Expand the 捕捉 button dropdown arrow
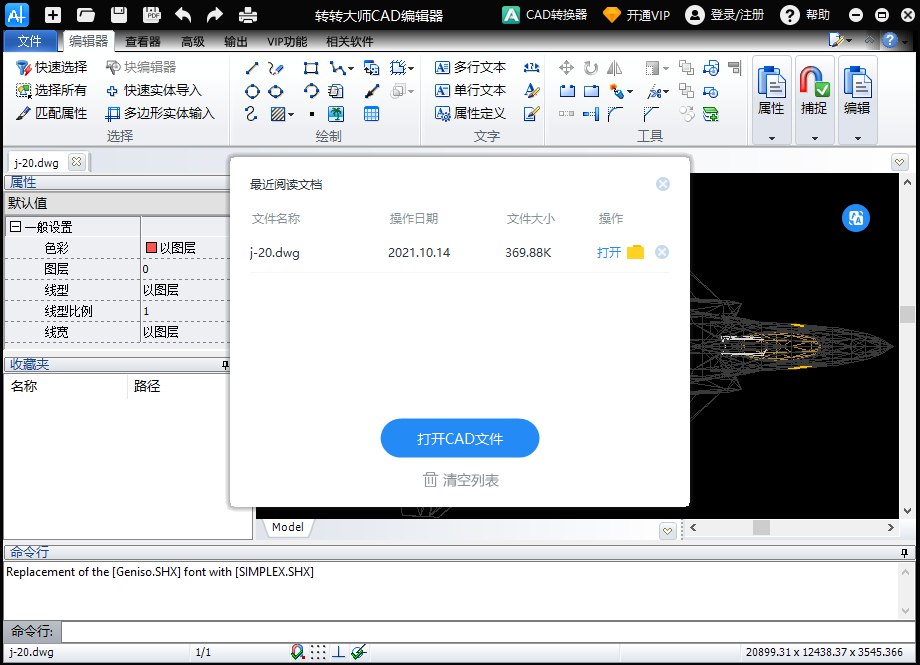 point(814,138)
